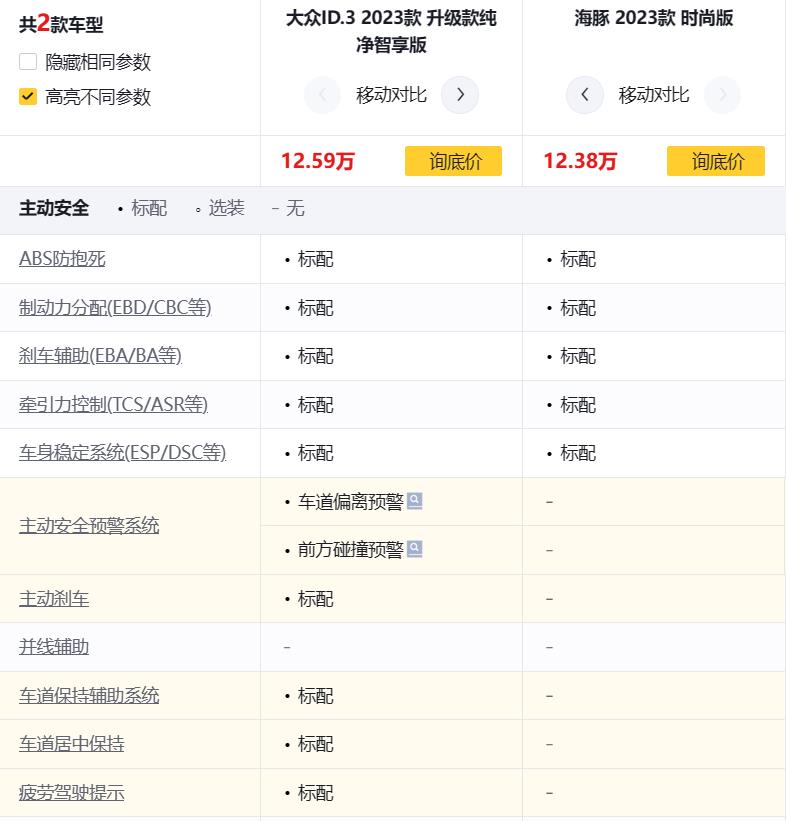Click the 大众ID.3 2023款 model title
Viewport: 786px width, 821px height.
coord(391,31)
